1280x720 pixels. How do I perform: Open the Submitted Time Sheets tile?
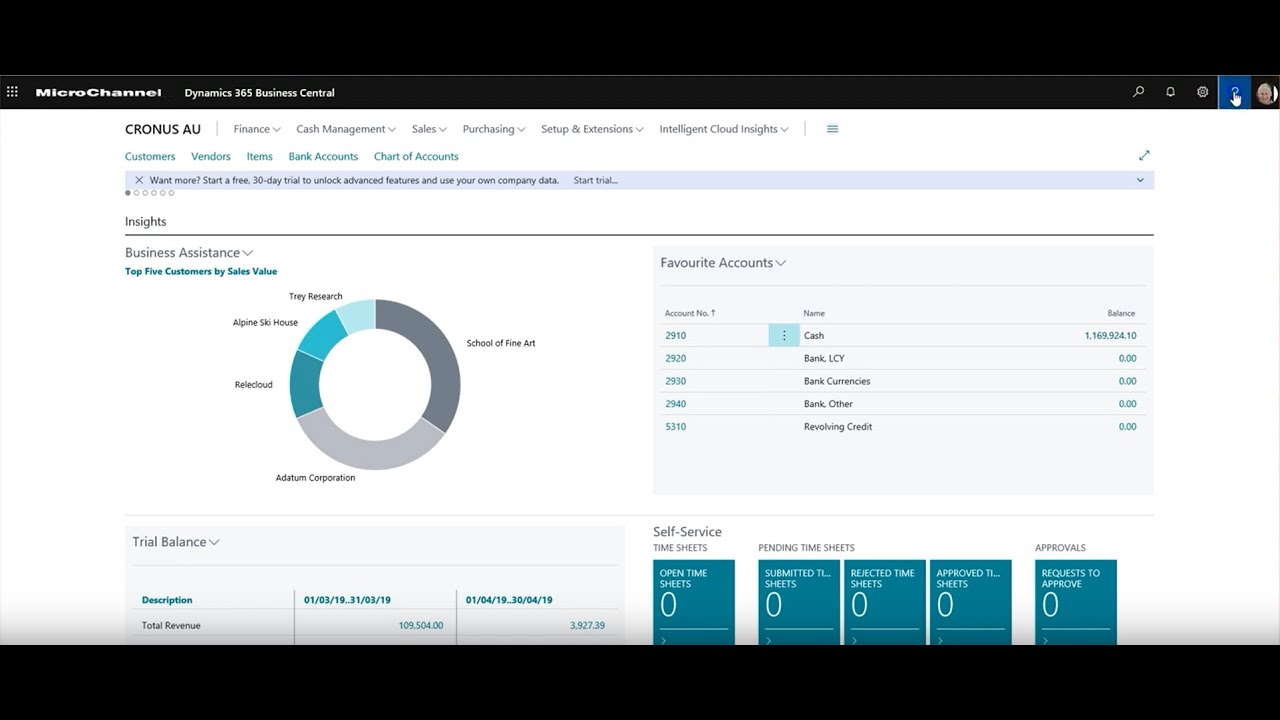coord(799,602)
